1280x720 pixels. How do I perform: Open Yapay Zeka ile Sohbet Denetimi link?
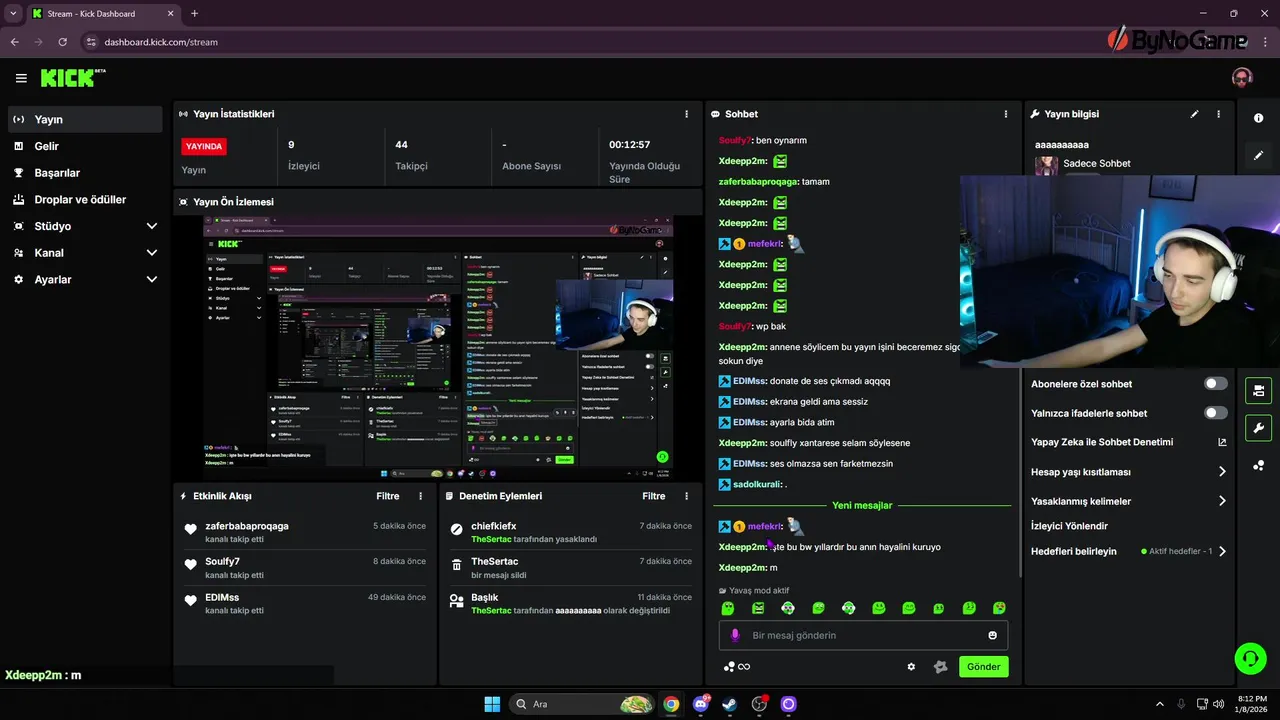[x=1102, y=442]
